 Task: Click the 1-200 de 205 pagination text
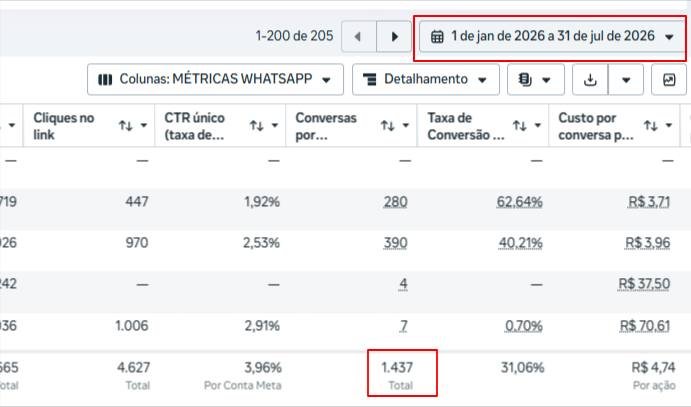[x=294, y=36]
